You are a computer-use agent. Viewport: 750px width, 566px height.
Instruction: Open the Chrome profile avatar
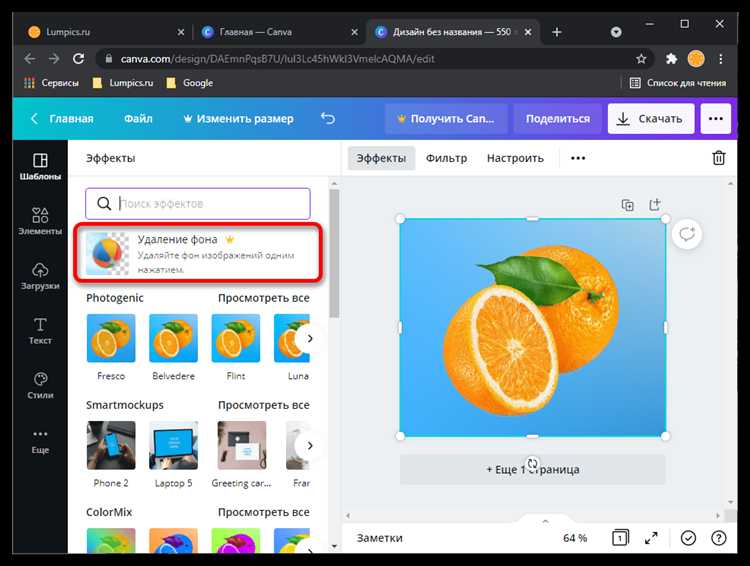tap(696, 59)
